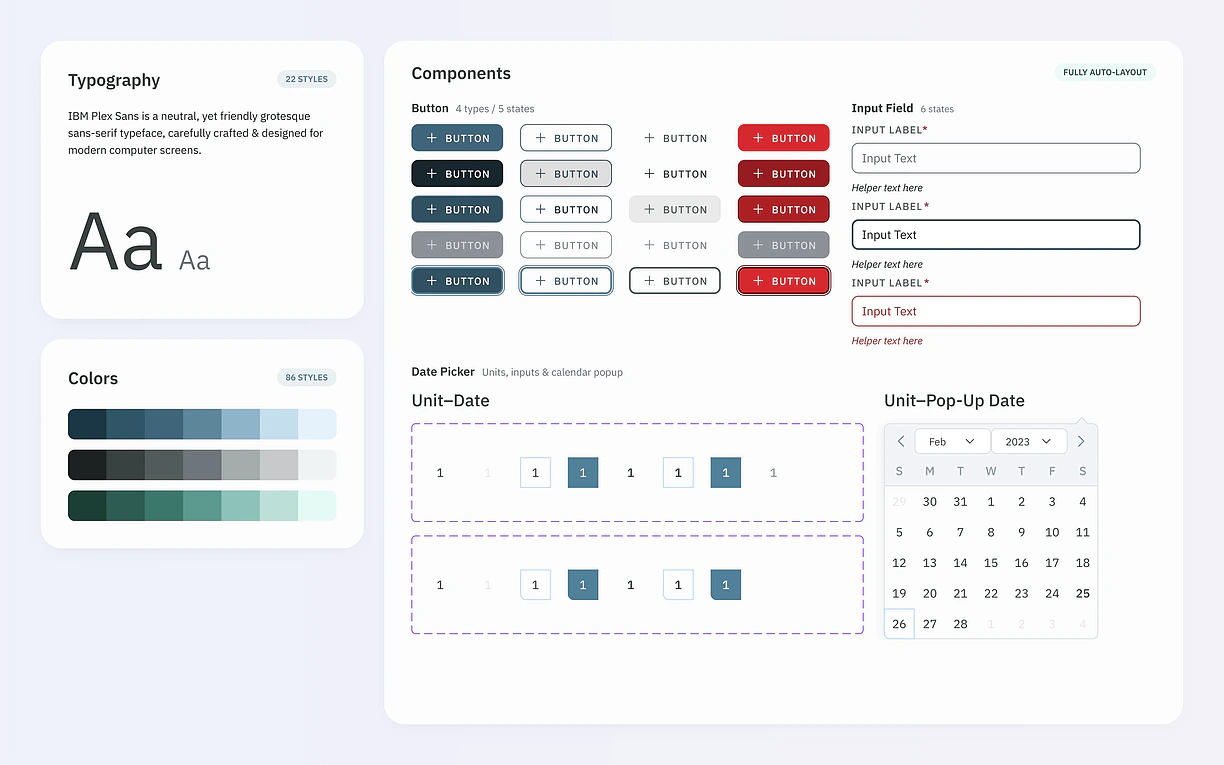Click the outlined BUTTON with blue double focus ring

(x=566, y=281)
